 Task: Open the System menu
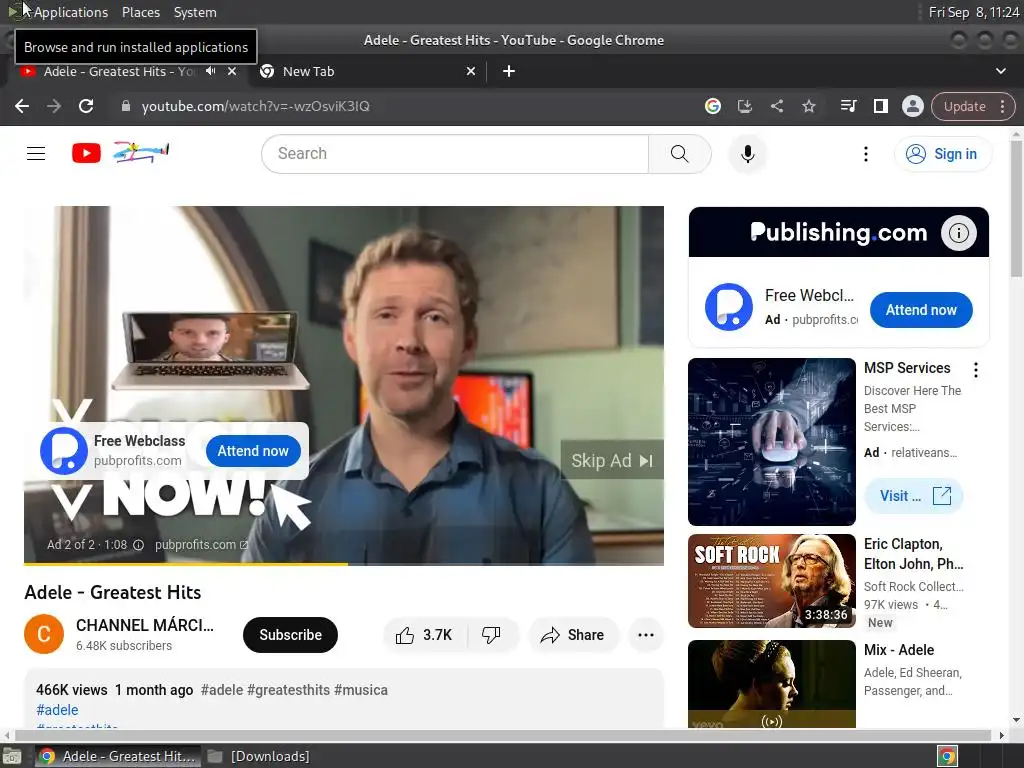[x=195, y=12]
